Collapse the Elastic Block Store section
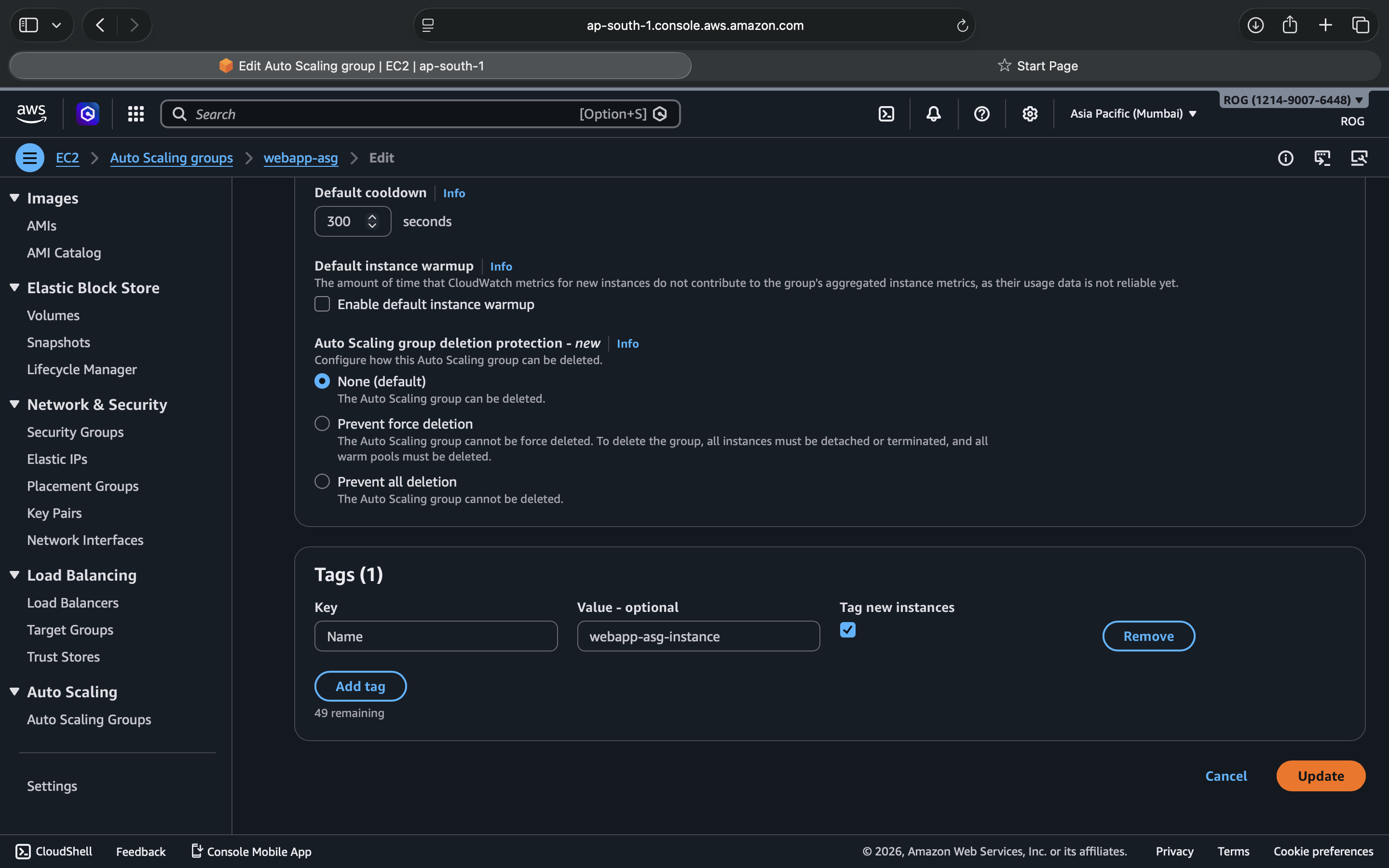Screen dimensions: 1389x868 pos(15,287)
